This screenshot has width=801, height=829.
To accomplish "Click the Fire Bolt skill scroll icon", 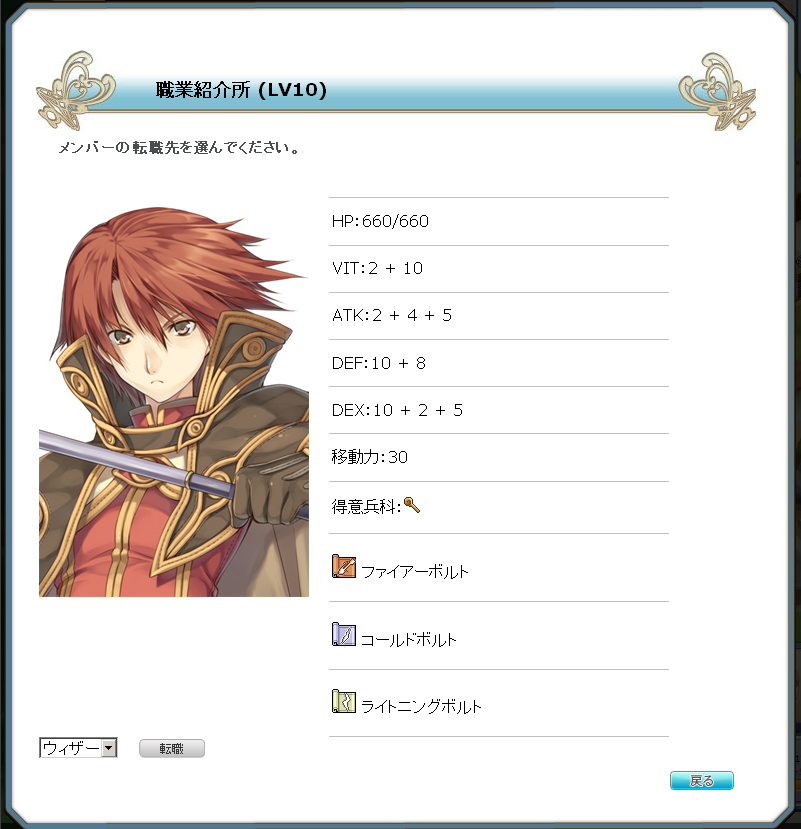I will 344,566.
